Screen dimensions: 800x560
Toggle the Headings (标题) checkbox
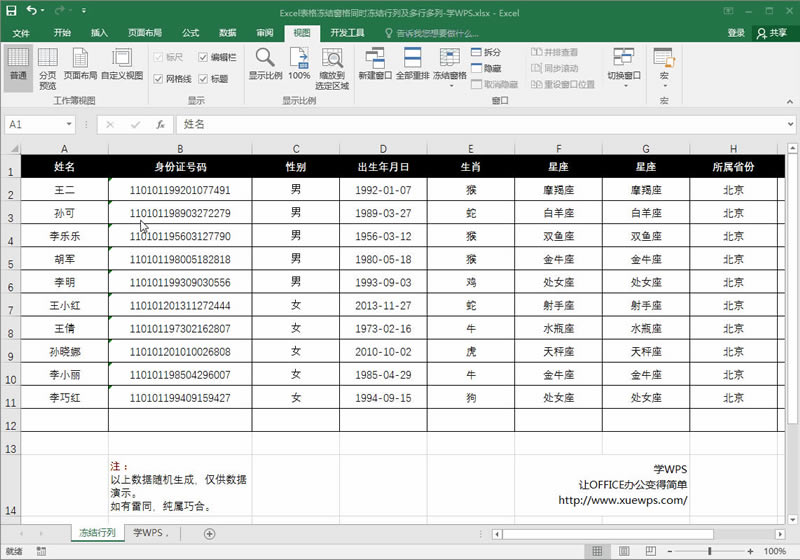[x=203, y=78]
